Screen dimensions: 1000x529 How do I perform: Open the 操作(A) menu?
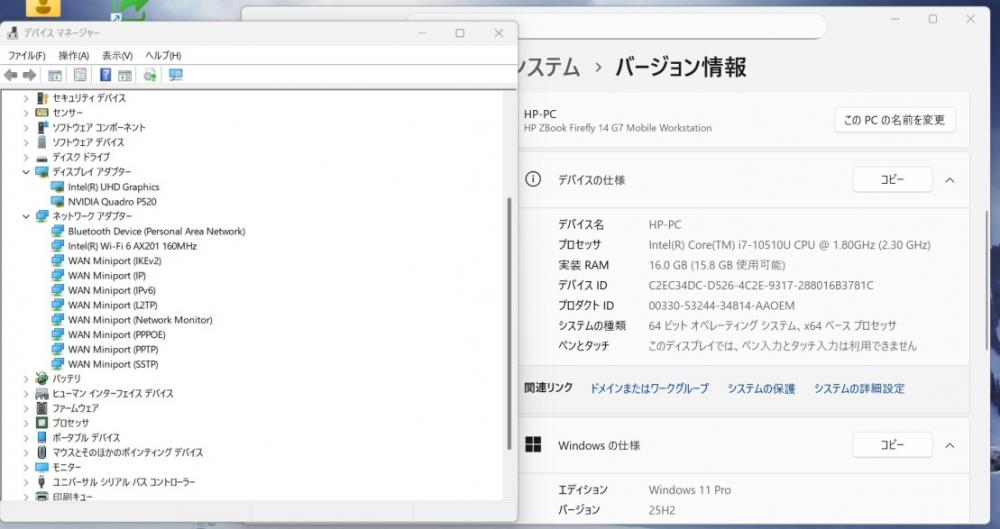click(x=73, y=56)
